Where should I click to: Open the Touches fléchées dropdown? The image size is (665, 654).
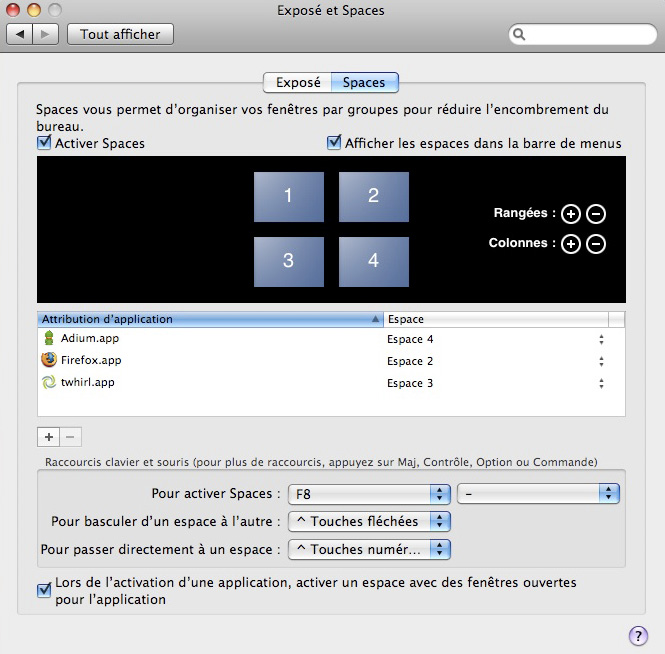click(x=368, y=521)
